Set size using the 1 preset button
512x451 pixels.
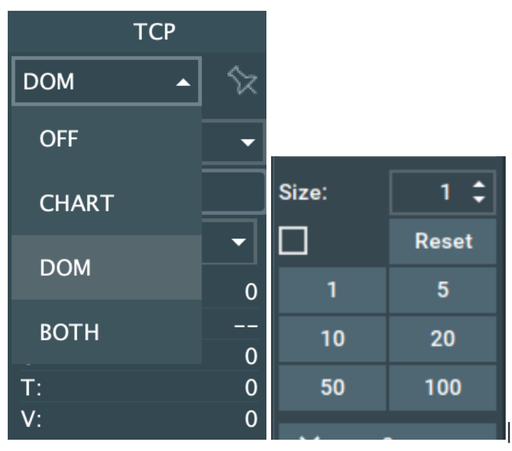(332, 290)
